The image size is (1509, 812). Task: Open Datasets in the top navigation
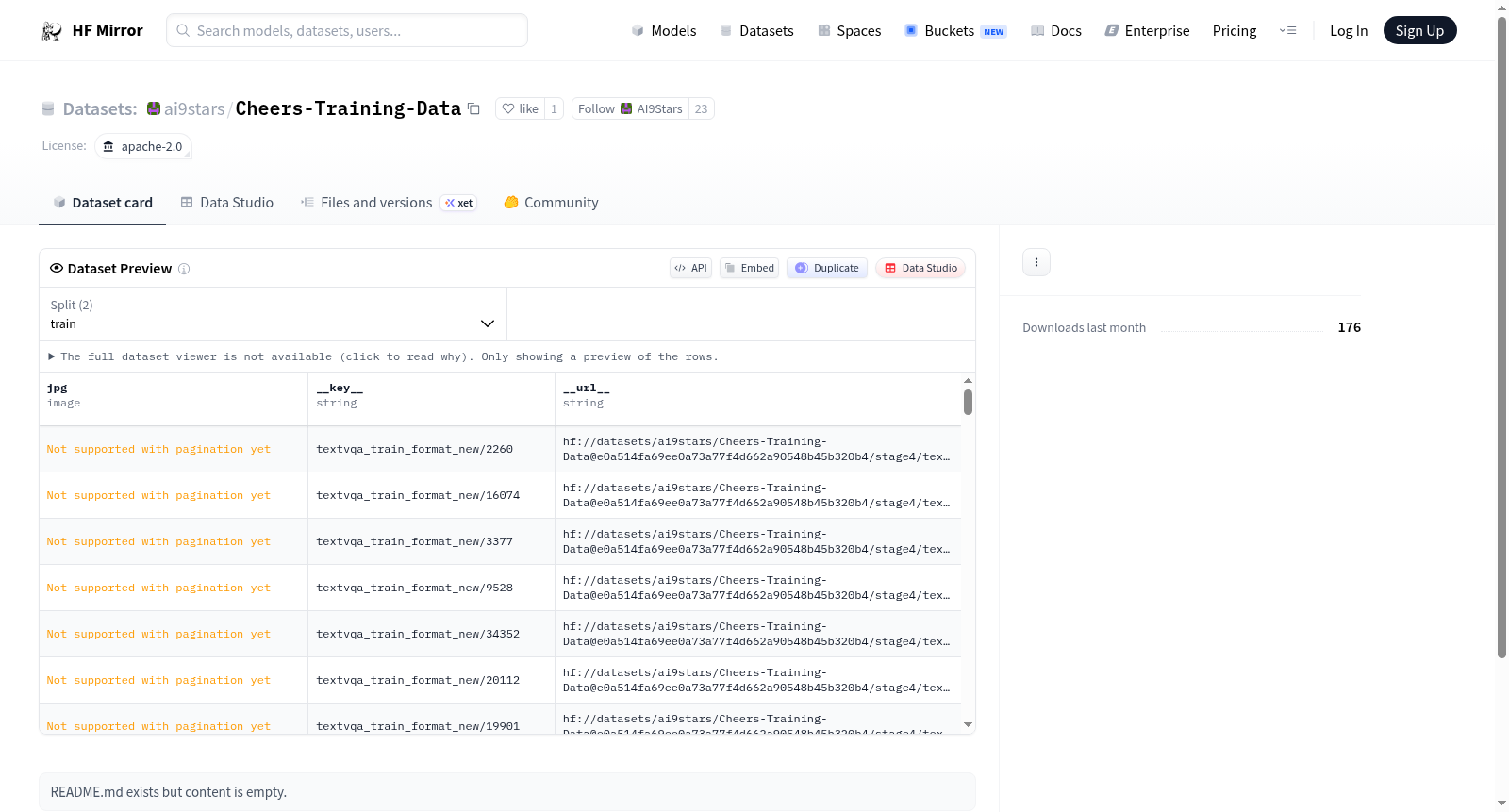756,31
